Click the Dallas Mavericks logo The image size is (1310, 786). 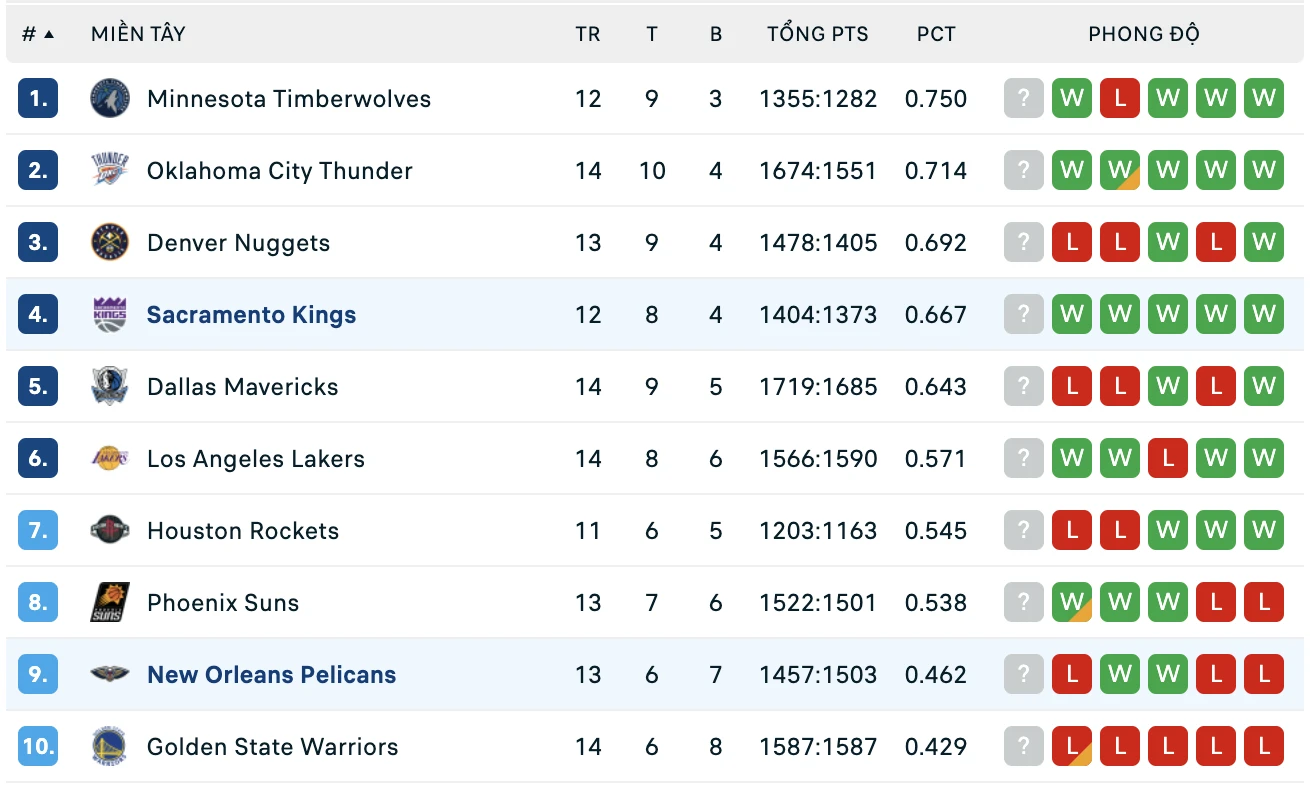point(110,387)
